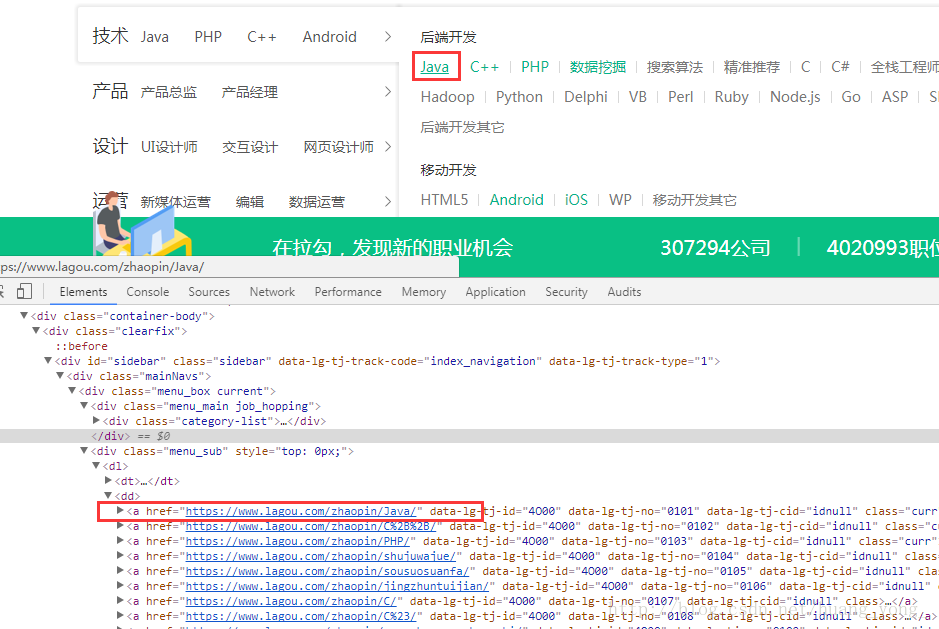The width and height of the screenshot is (939, 629).
Task: Click Android in the 技术 category row
Action: coord(329,37)
